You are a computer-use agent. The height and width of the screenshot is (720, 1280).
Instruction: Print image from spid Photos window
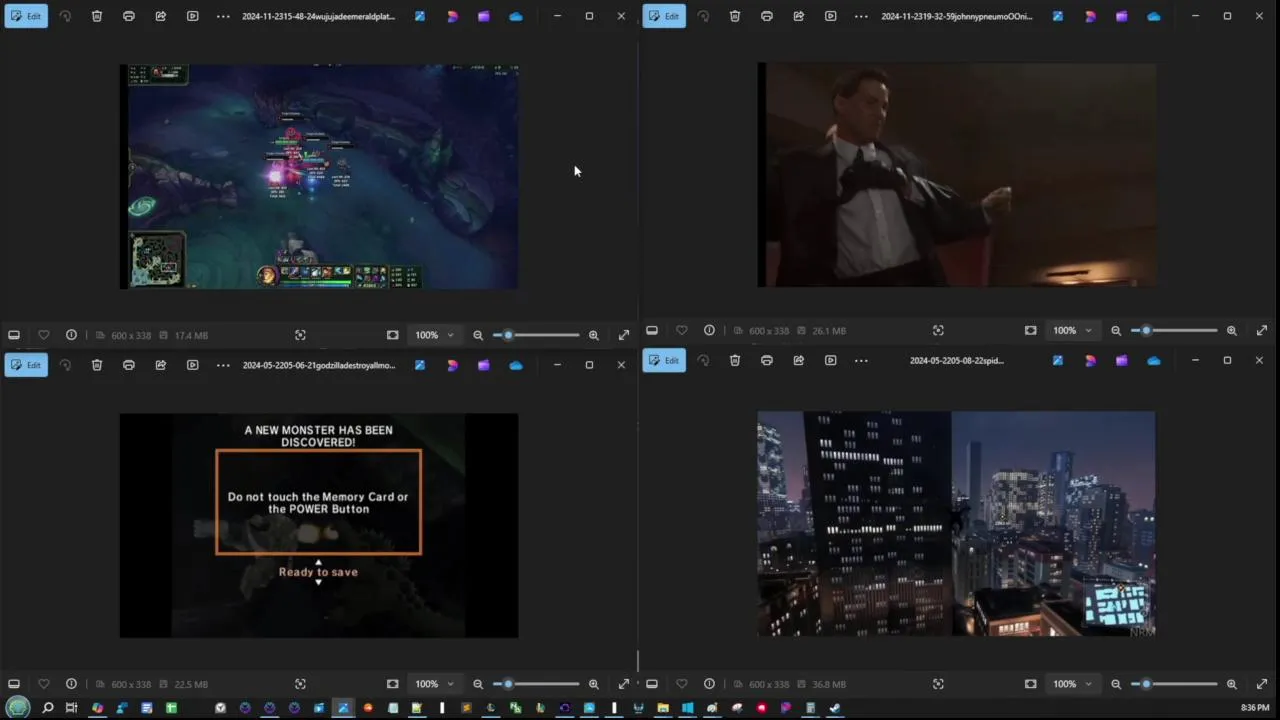point(767,360)
